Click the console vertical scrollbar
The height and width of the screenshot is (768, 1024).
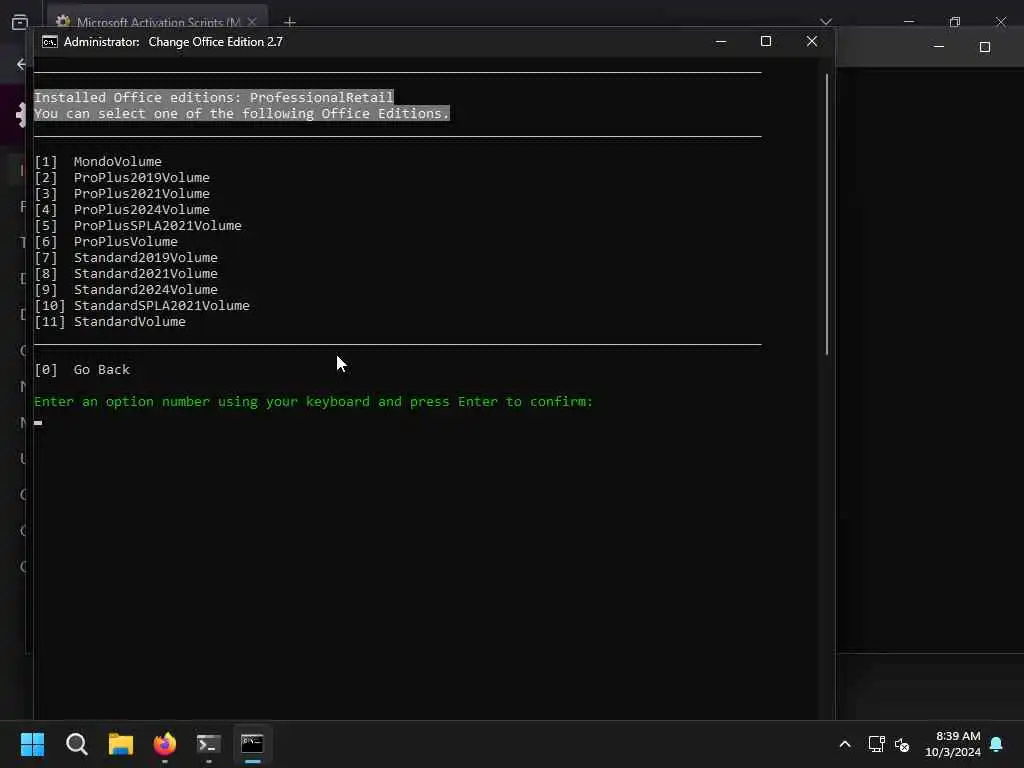point(827,214)
